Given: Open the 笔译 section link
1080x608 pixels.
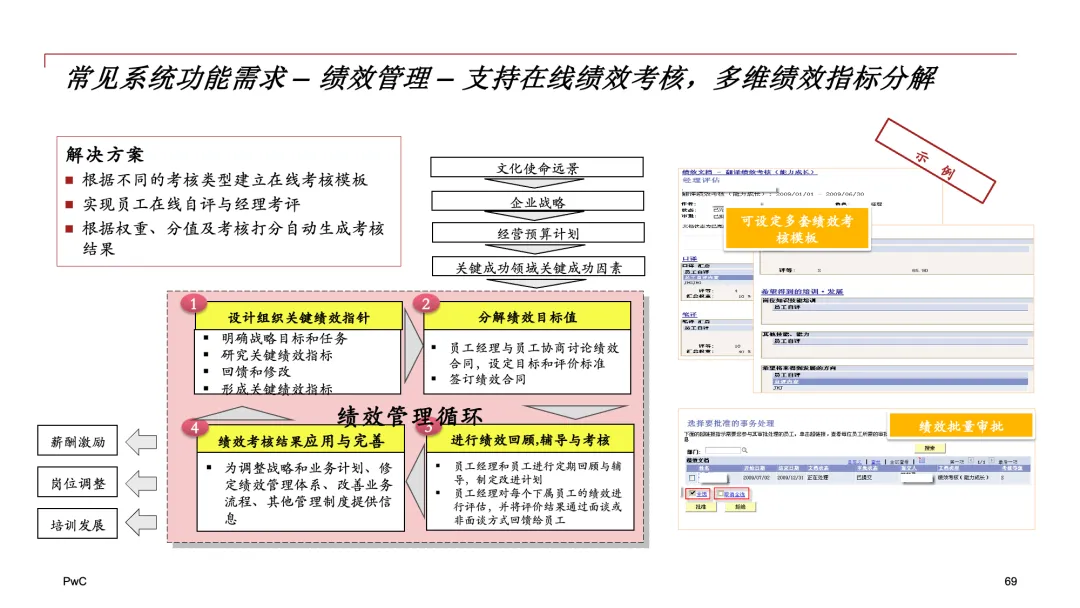Looking at the screenshot, I should [689, 315].
